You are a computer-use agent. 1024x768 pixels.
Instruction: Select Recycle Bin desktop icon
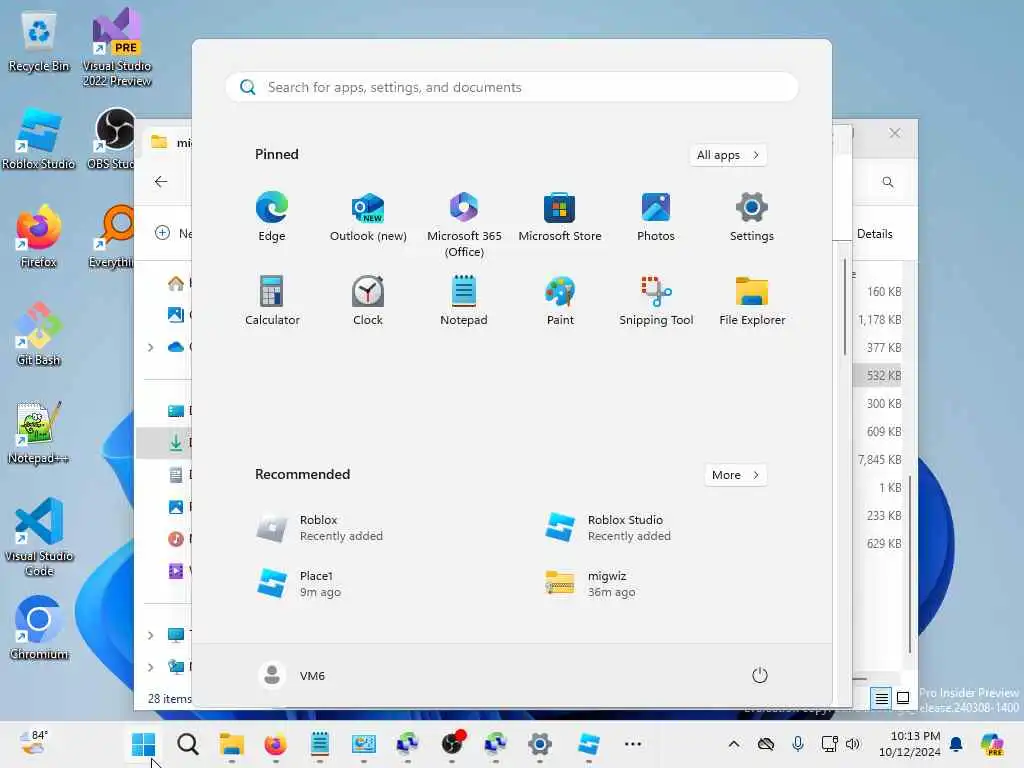click(x=39, y=42)
